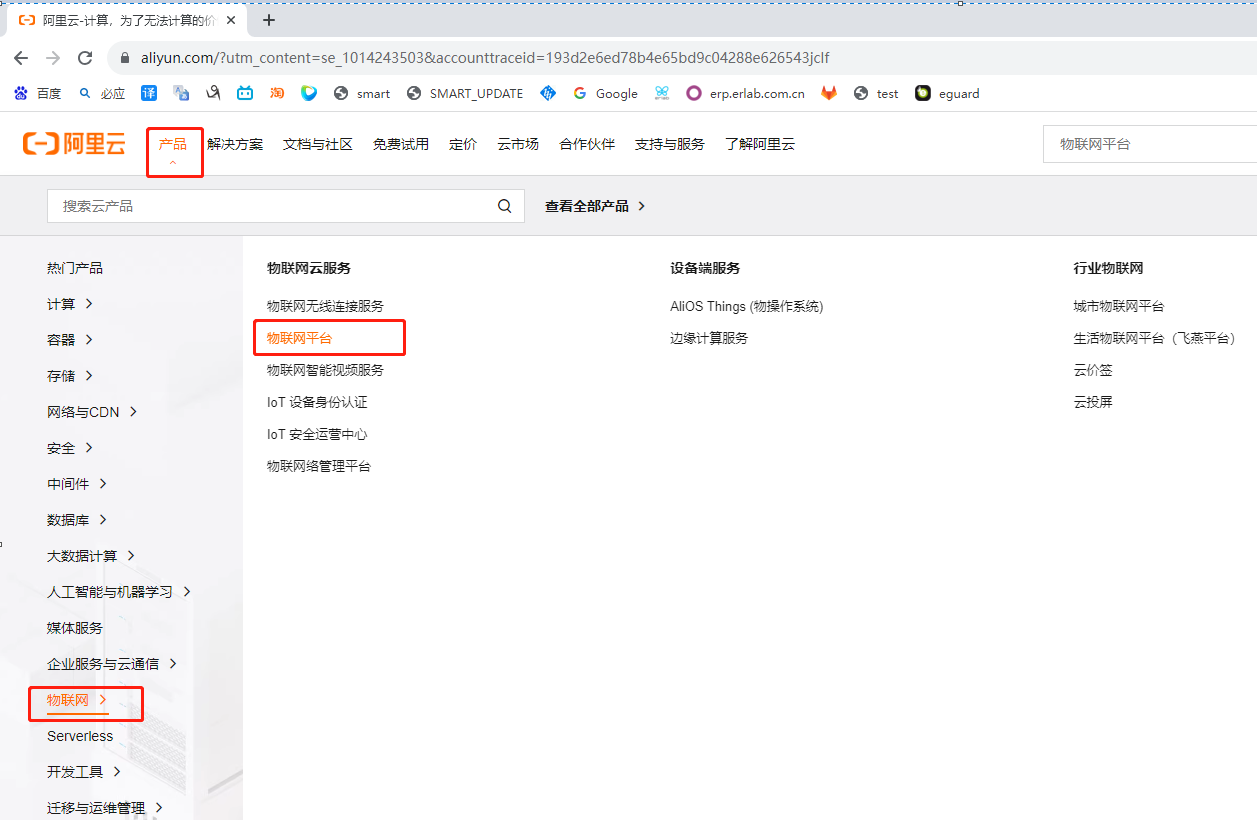
Task: Click the browser forward arrow
Action: click(x=53, y=58)
